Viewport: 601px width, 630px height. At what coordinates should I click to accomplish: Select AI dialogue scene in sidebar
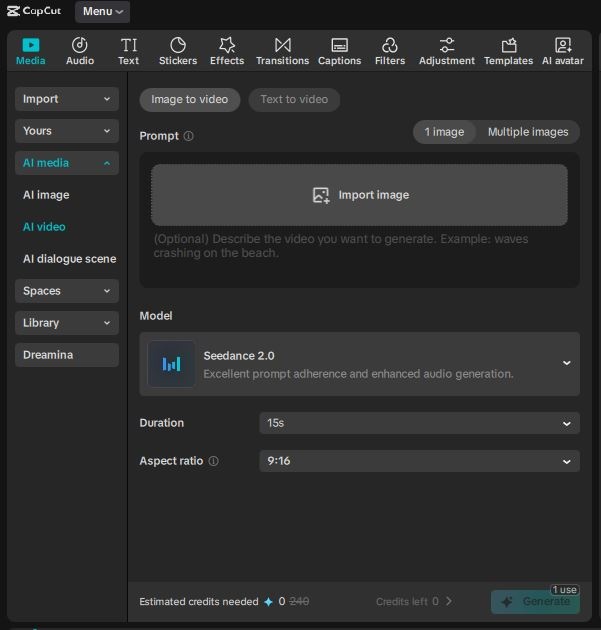coord(70,259)
